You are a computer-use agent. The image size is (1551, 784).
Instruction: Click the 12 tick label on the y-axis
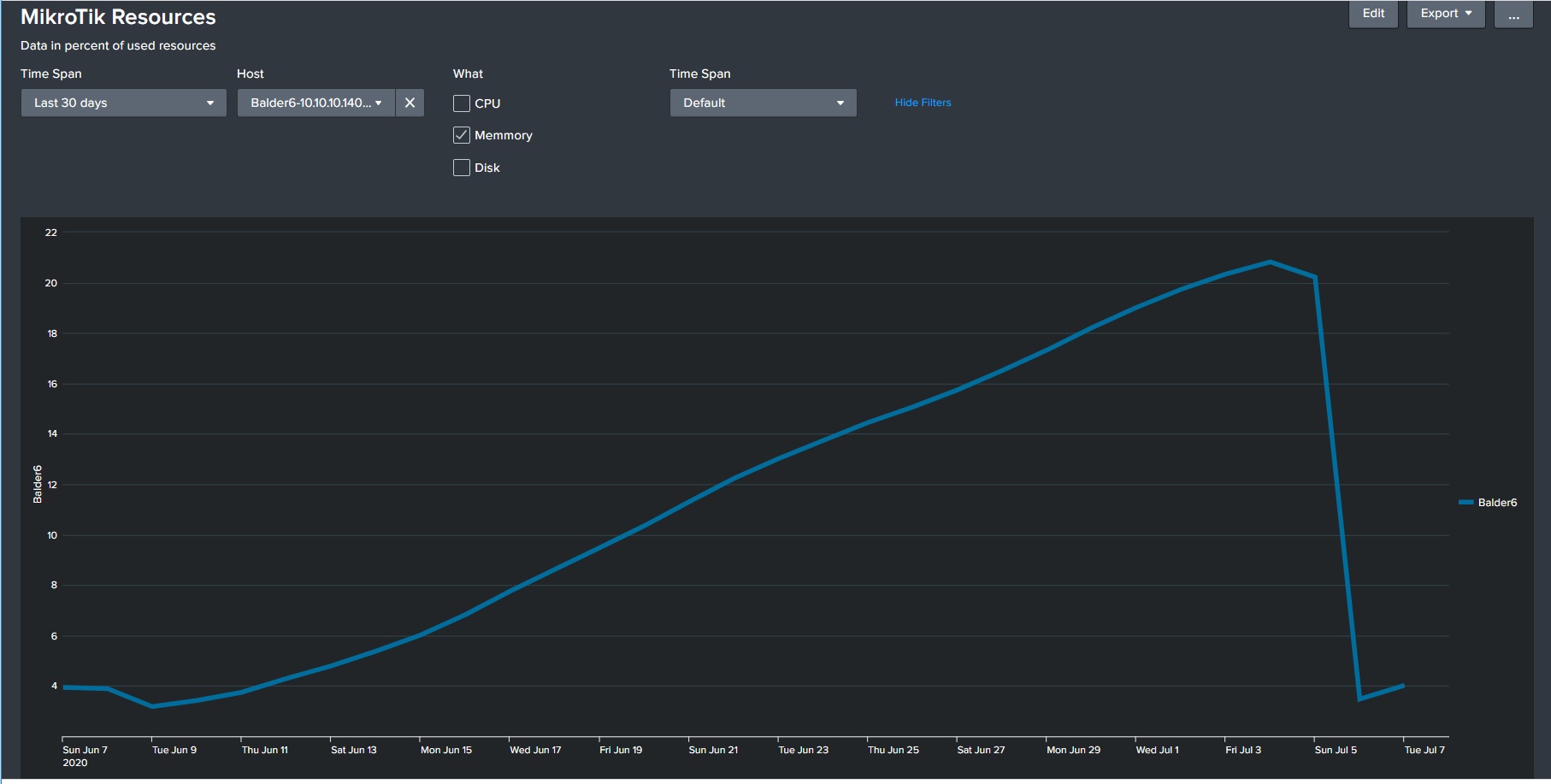[52, 485]
